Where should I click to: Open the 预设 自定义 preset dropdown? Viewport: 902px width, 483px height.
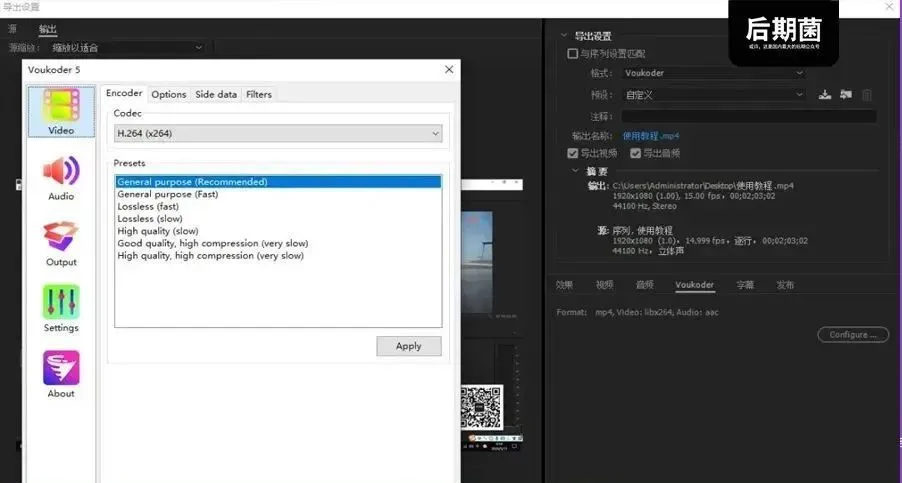713,95
